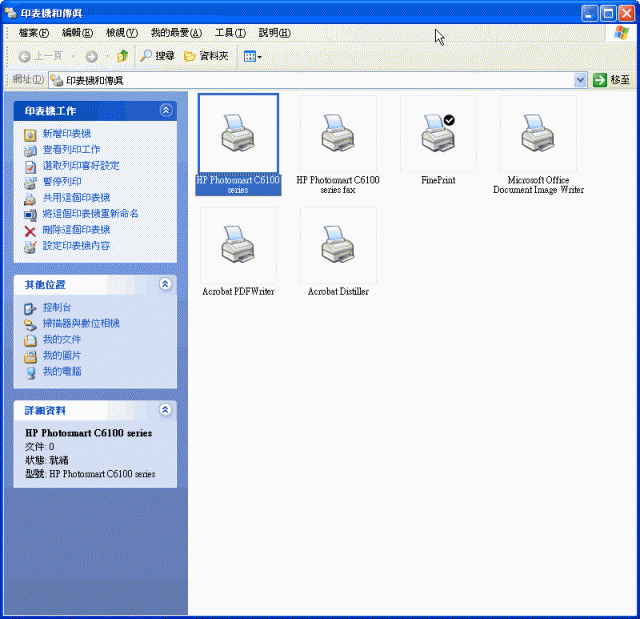Select the Acrobat Distiller printer icon
This screenshot has width=640, height=619.
coord(338,245)
